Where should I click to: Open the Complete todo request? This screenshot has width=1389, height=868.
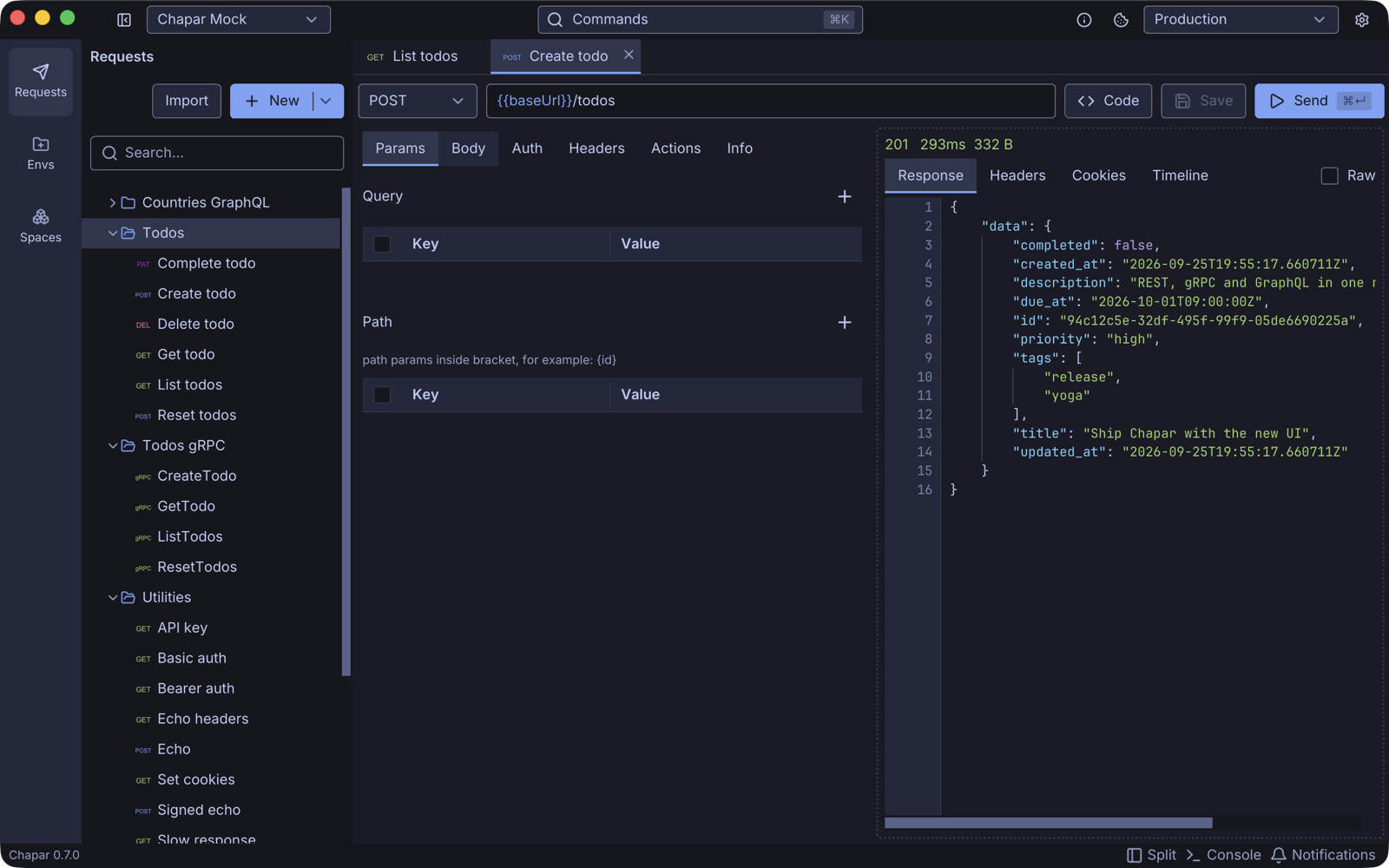(212, 263)
